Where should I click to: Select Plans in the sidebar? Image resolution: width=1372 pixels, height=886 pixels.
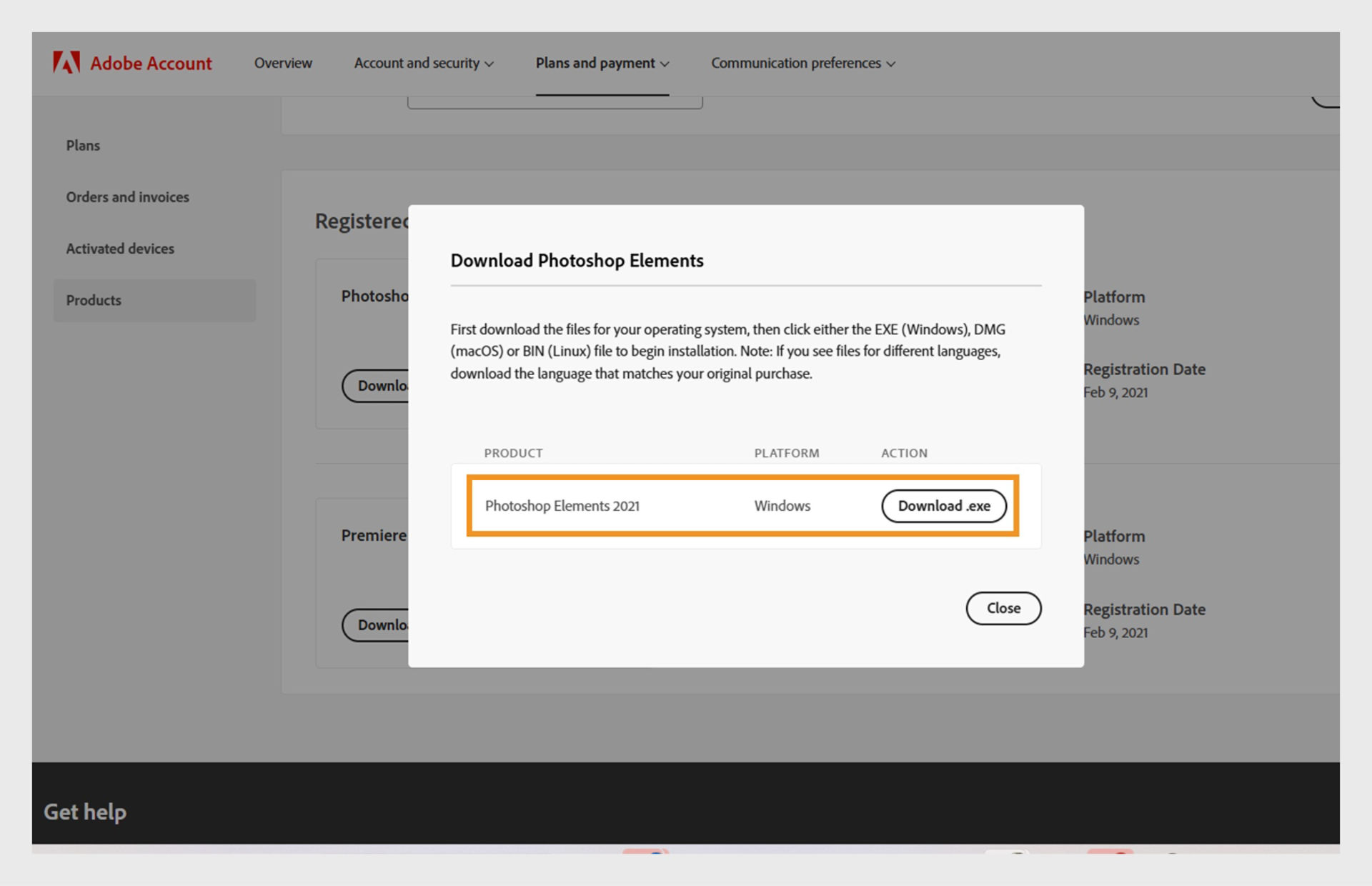(x=83, y=145)
